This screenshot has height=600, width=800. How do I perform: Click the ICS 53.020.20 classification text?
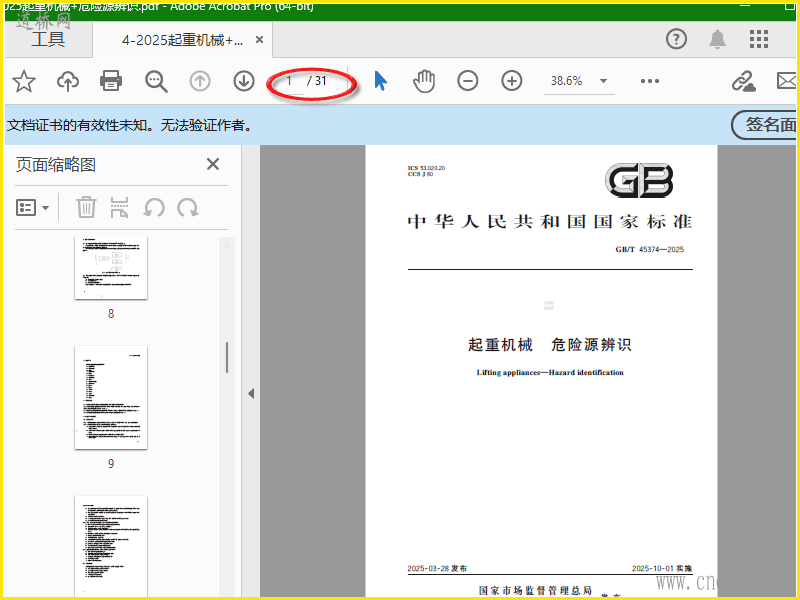(x=426, y=168)
